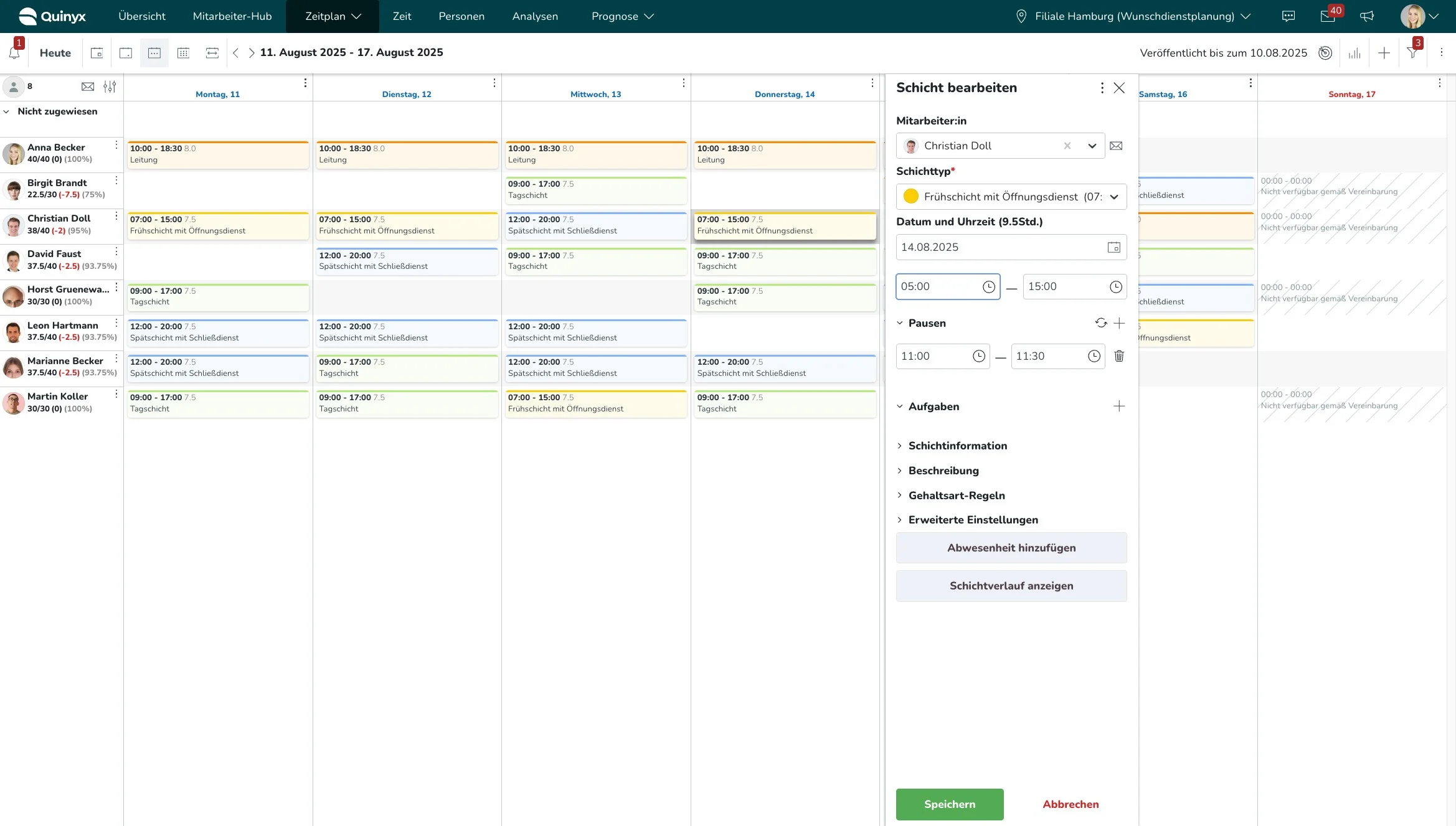Open the filter icon with badge 3
The image size is (1456, 826).
(1412, 54)
